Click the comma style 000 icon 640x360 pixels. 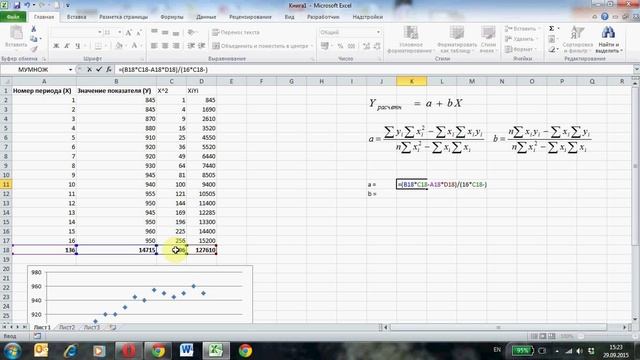(x=351, y=46)
